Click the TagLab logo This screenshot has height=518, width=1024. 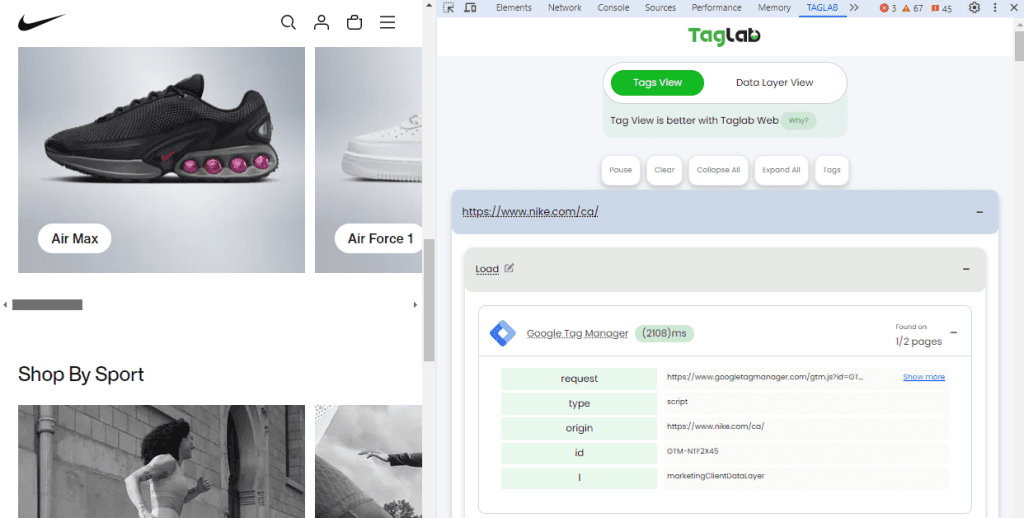(x=724, y=35)
